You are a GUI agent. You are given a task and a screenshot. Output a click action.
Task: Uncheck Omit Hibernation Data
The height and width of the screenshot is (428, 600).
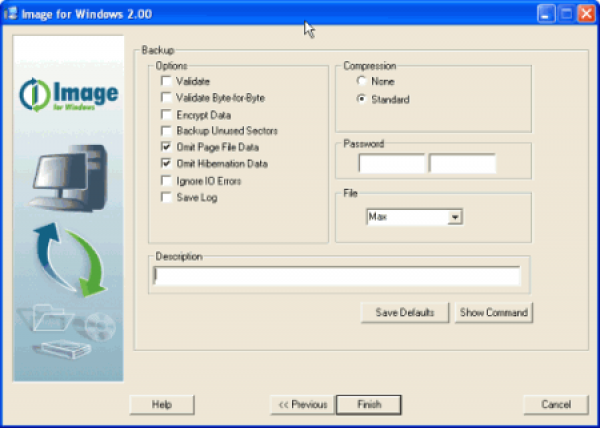(166, 164)
